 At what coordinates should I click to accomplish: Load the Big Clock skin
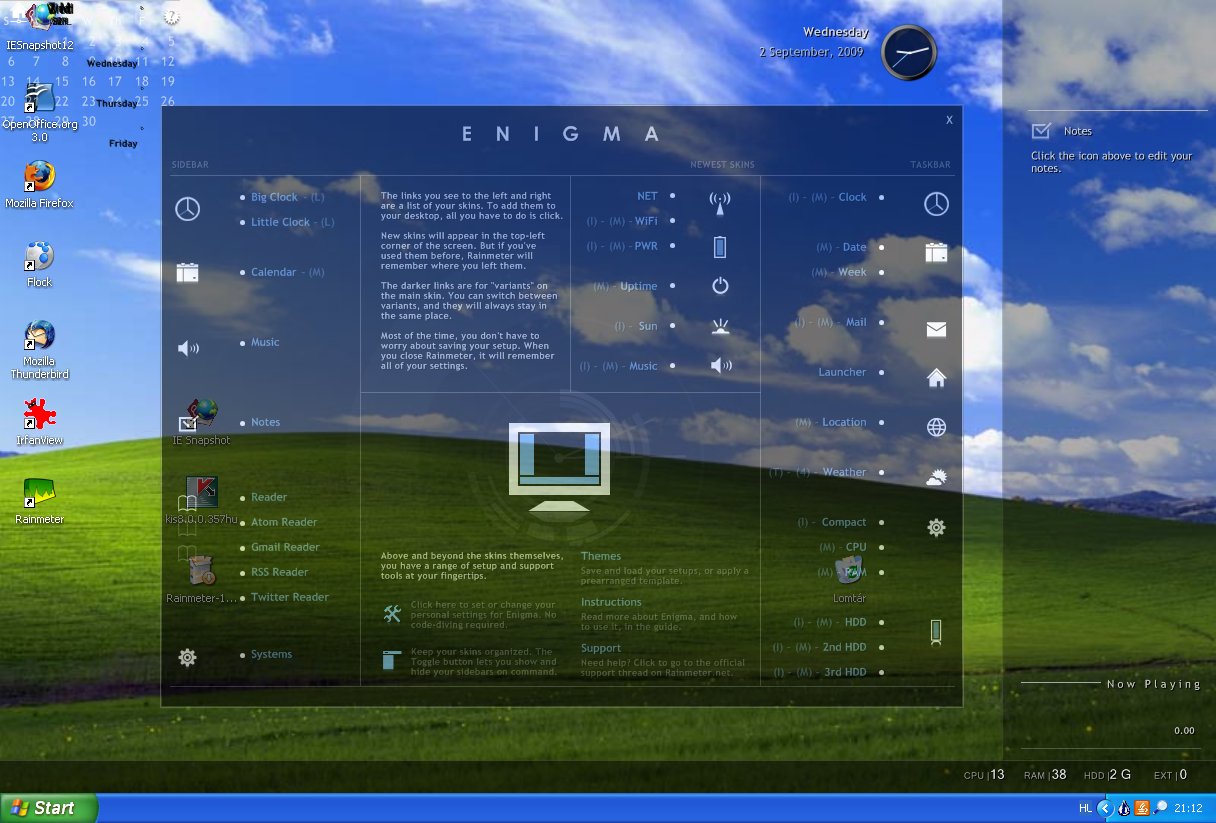[x=274, y=197]
